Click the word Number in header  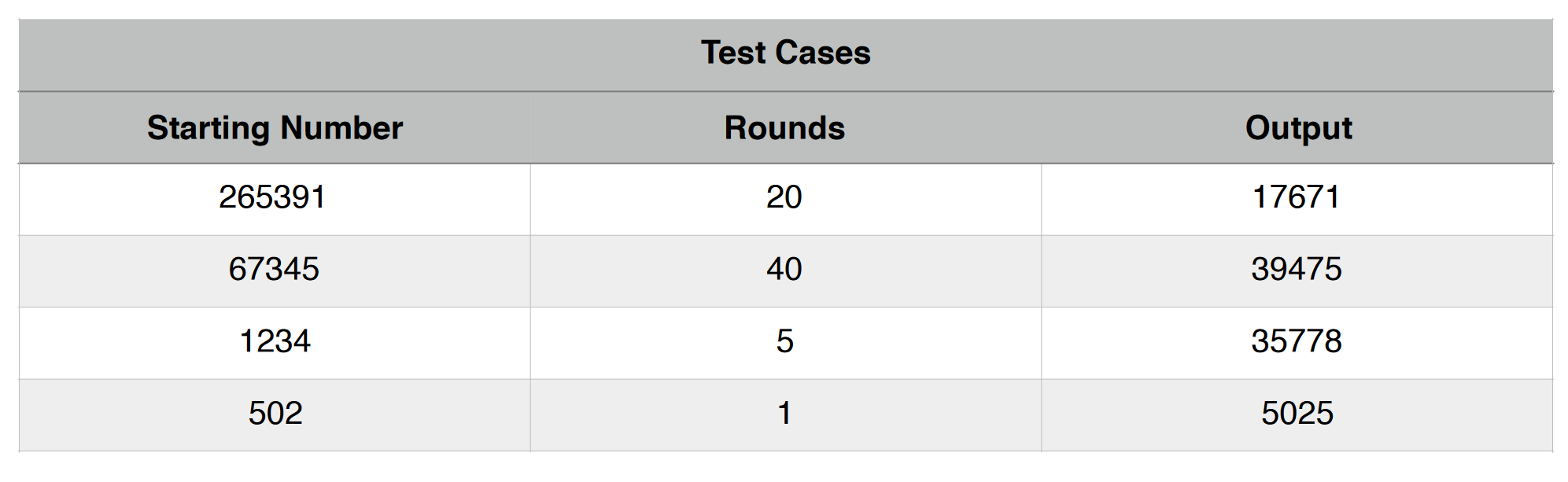[341, 128]
